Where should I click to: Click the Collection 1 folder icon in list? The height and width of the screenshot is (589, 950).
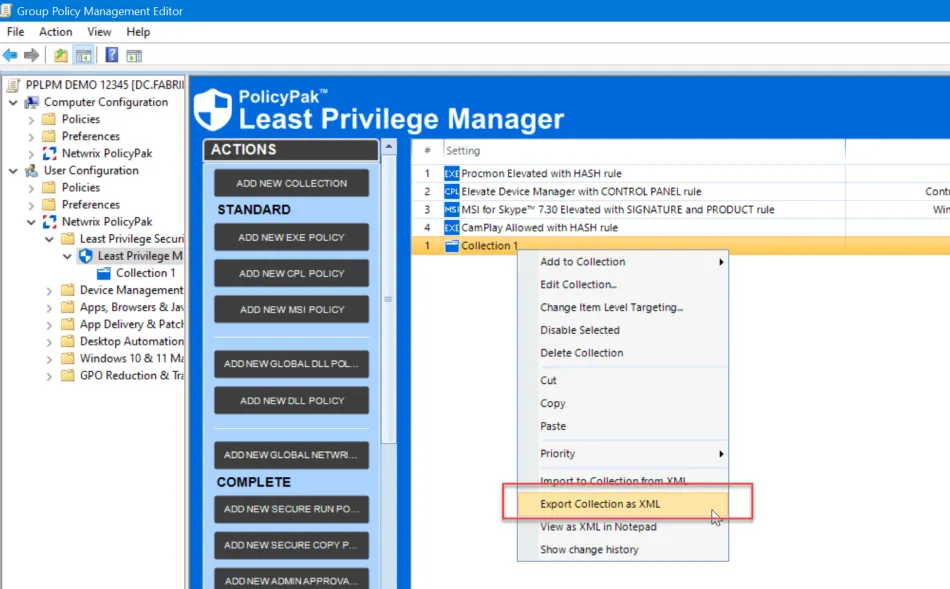click(x=452, y=246)
